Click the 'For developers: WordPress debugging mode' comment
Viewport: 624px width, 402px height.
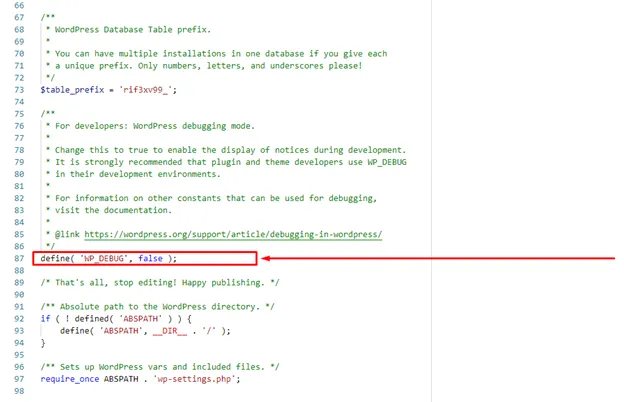click(x=155, y=126)
